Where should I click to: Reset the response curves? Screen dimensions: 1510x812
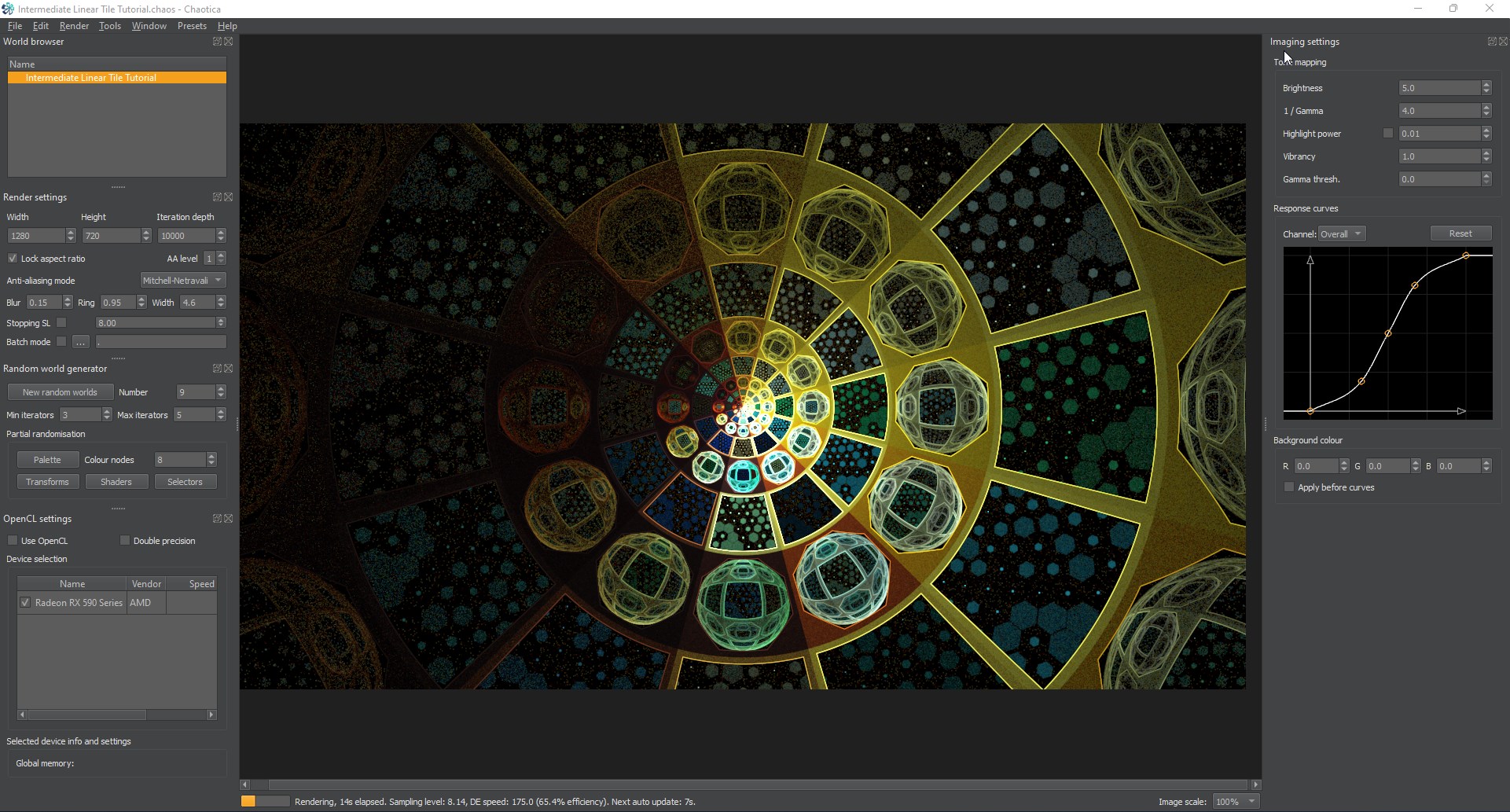coord(1460,233)
